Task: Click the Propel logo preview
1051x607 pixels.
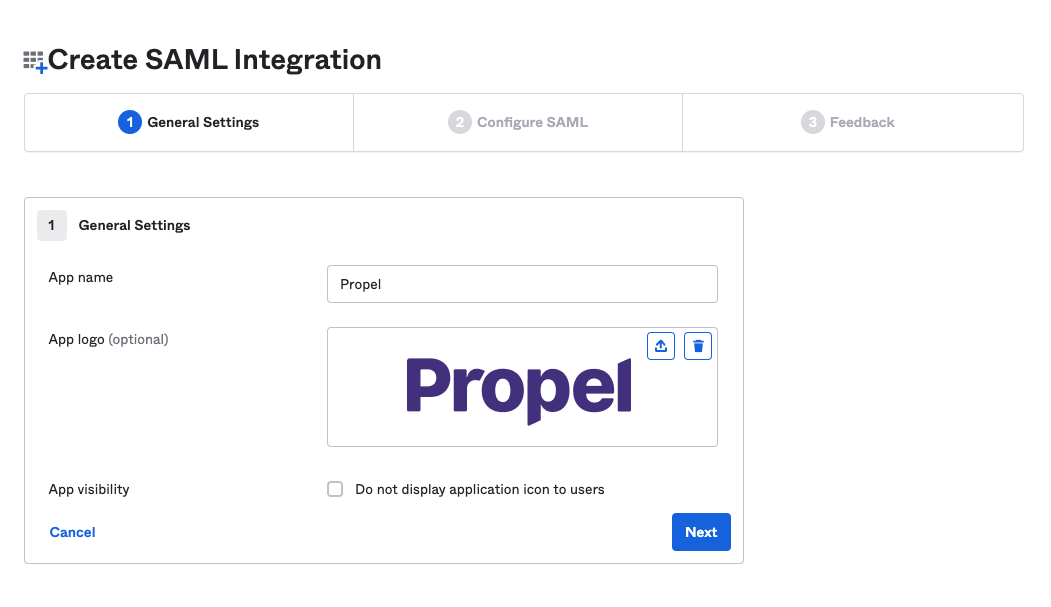Action: pos(519,390)
